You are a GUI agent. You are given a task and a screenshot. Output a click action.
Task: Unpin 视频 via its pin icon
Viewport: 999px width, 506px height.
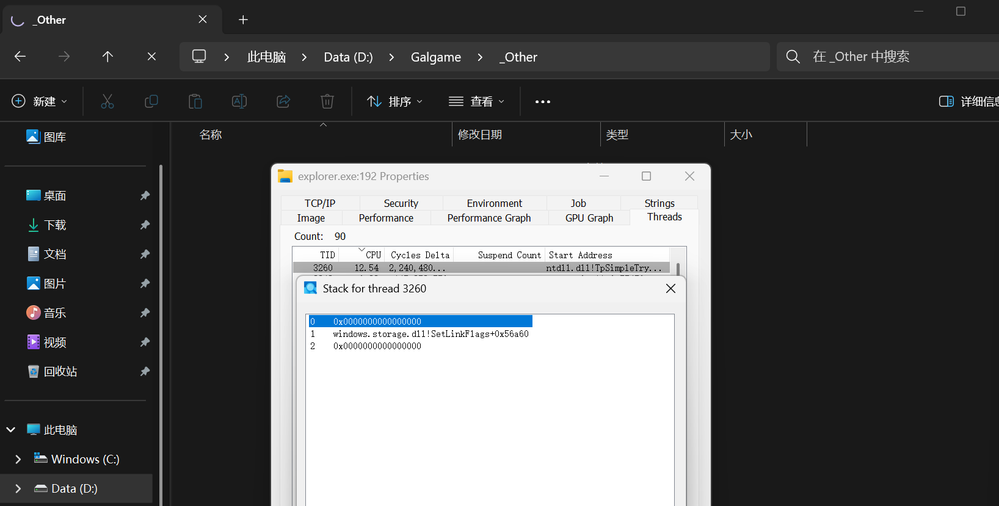(145, 342)
